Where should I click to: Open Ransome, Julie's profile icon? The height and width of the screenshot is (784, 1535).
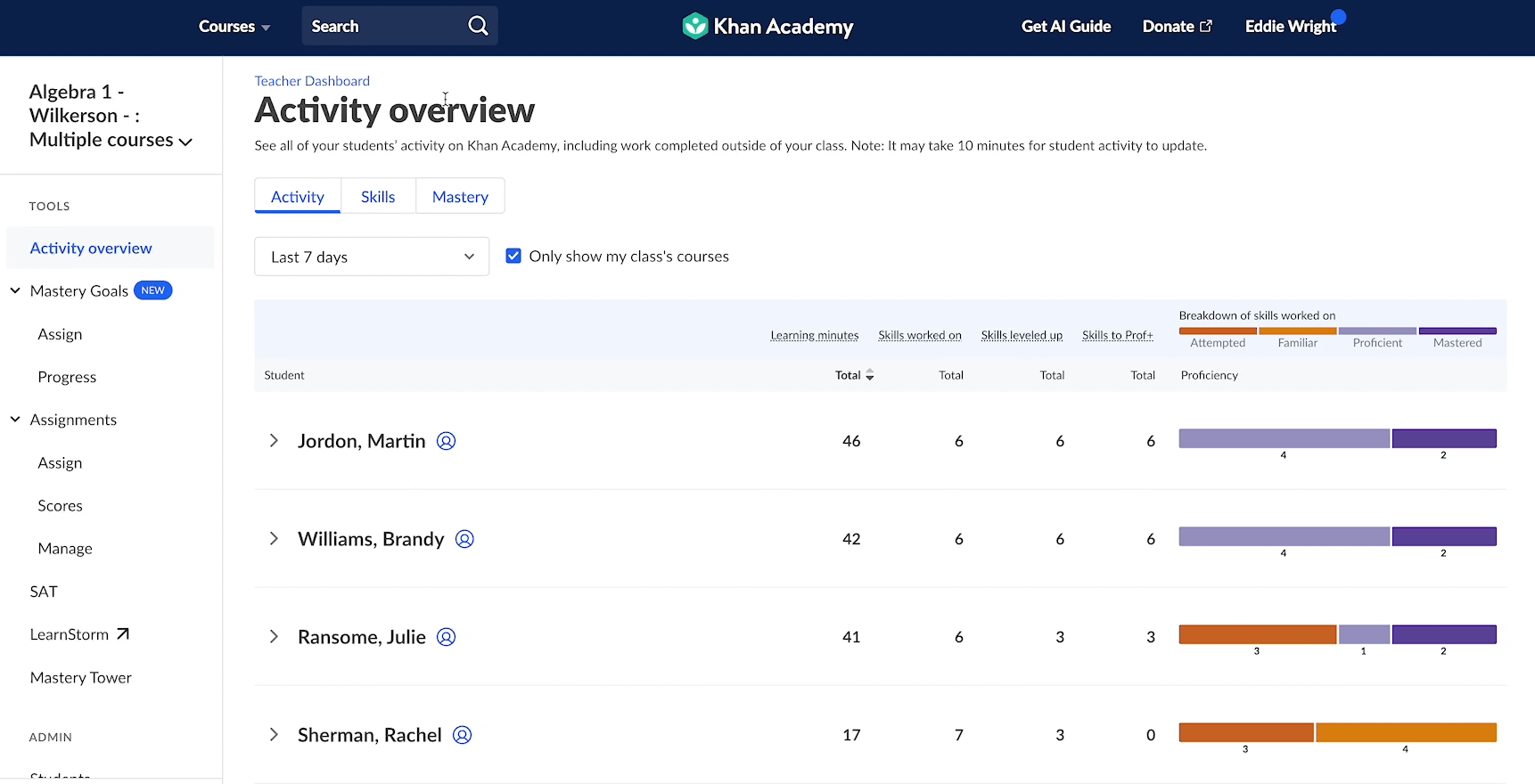click(x=446, y=637)
